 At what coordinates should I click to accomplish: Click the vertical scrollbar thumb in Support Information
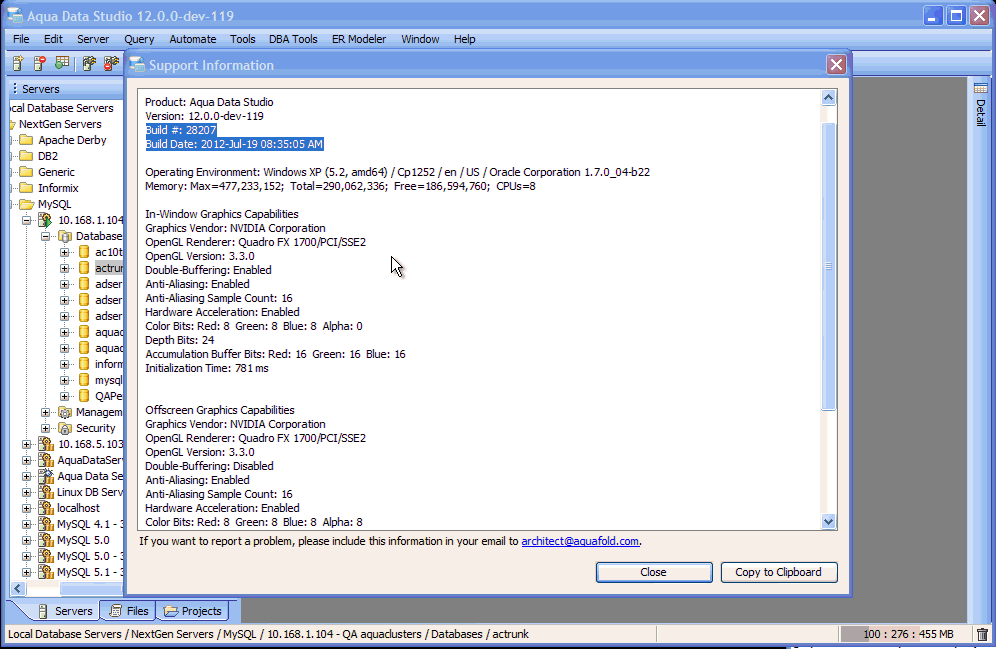pos(828,267)
